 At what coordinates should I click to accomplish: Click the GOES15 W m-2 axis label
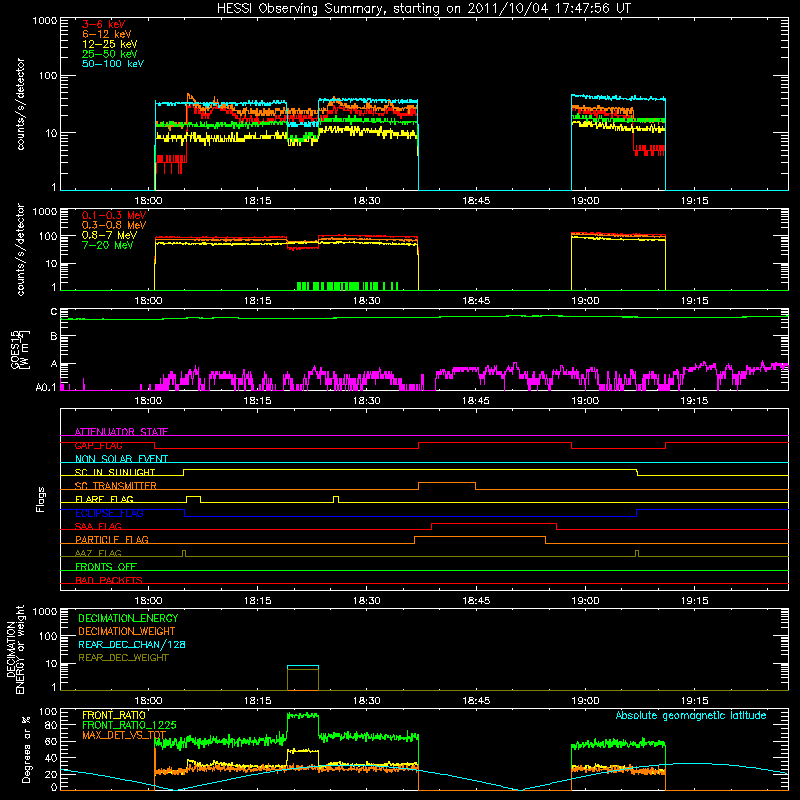(19, 349)
